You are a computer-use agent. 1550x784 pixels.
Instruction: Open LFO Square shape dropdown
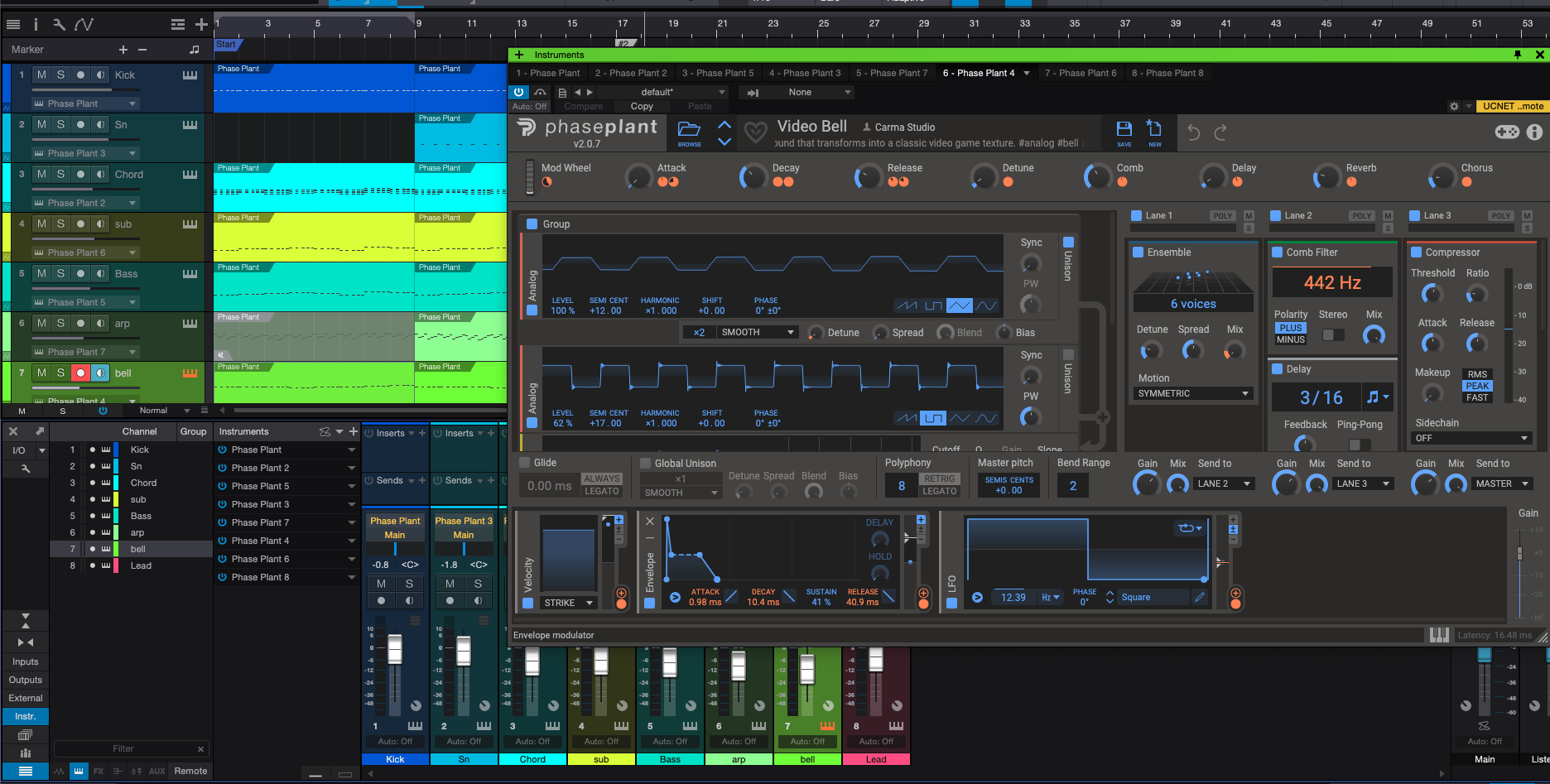[x=1153, y=597]
